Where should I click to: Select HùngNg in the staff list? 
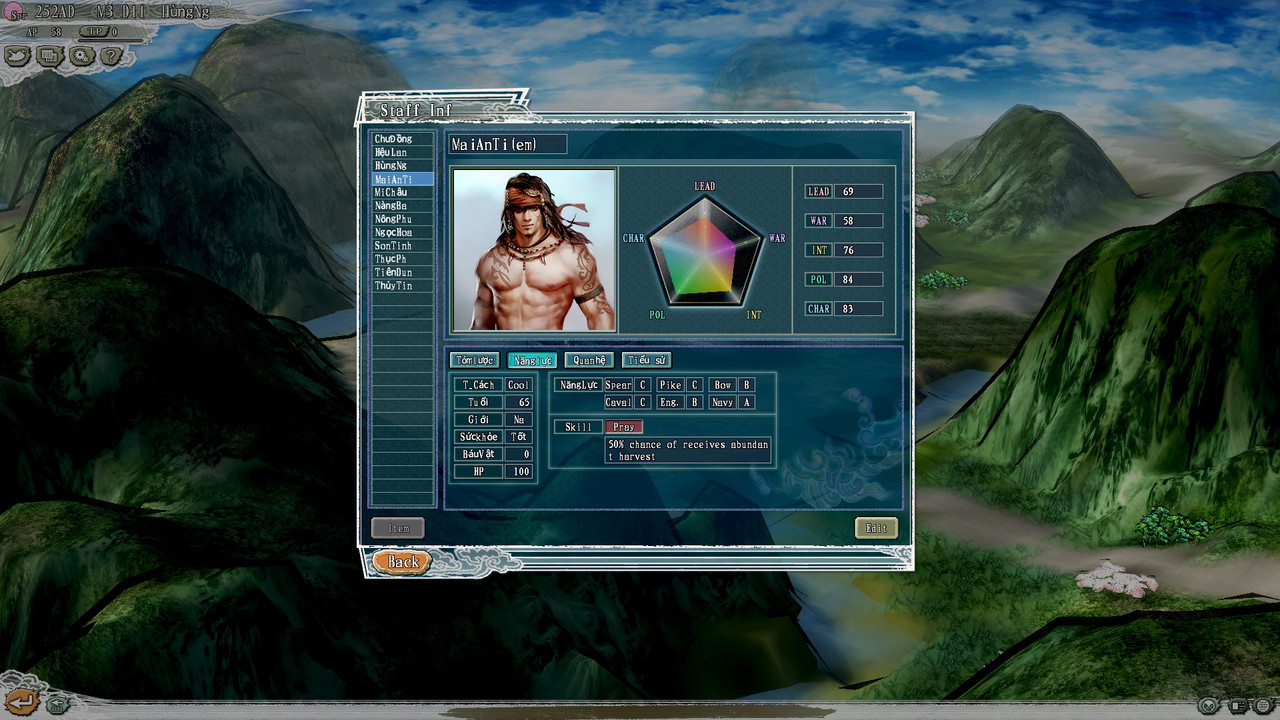pyautogui.click(x=402, y=165)
